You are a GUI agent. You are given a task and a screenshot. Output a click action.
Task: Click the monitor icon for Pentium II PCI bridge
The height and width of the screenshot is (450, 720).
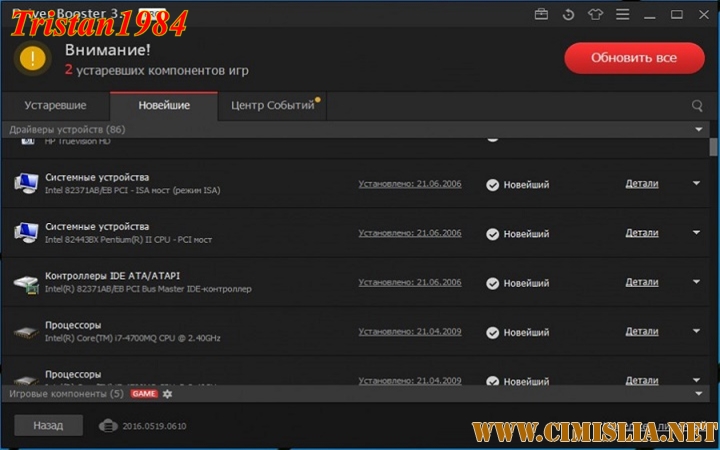(26, 233)
